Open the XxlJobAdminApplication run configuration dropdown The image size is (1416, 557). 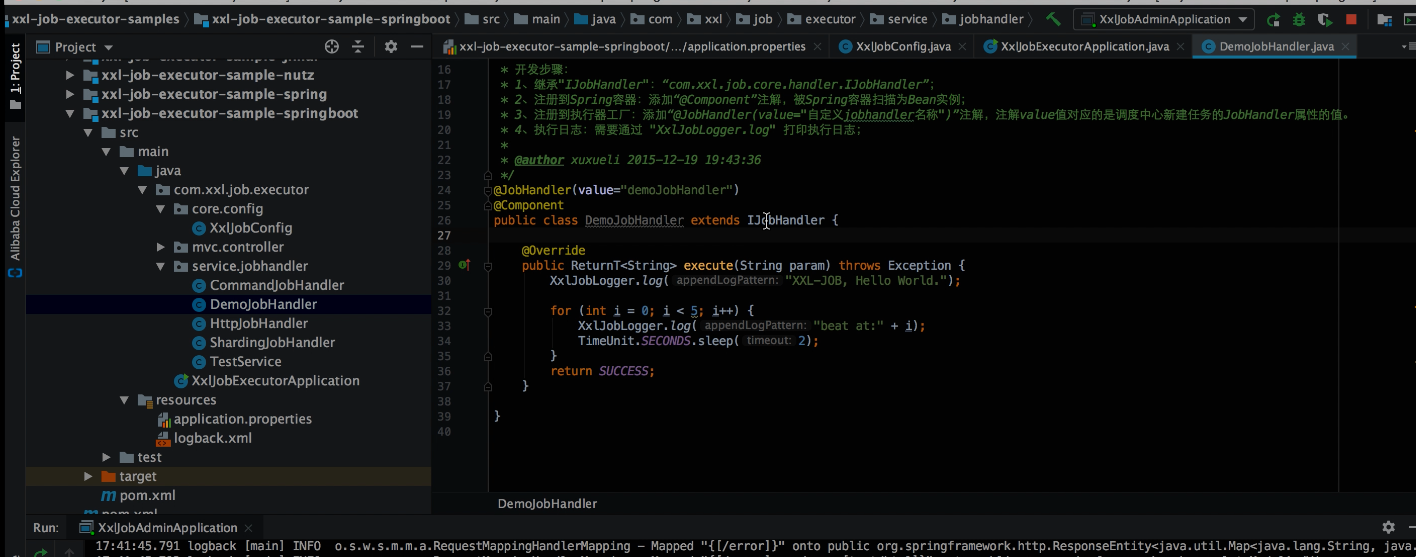tap(1163, 19)
